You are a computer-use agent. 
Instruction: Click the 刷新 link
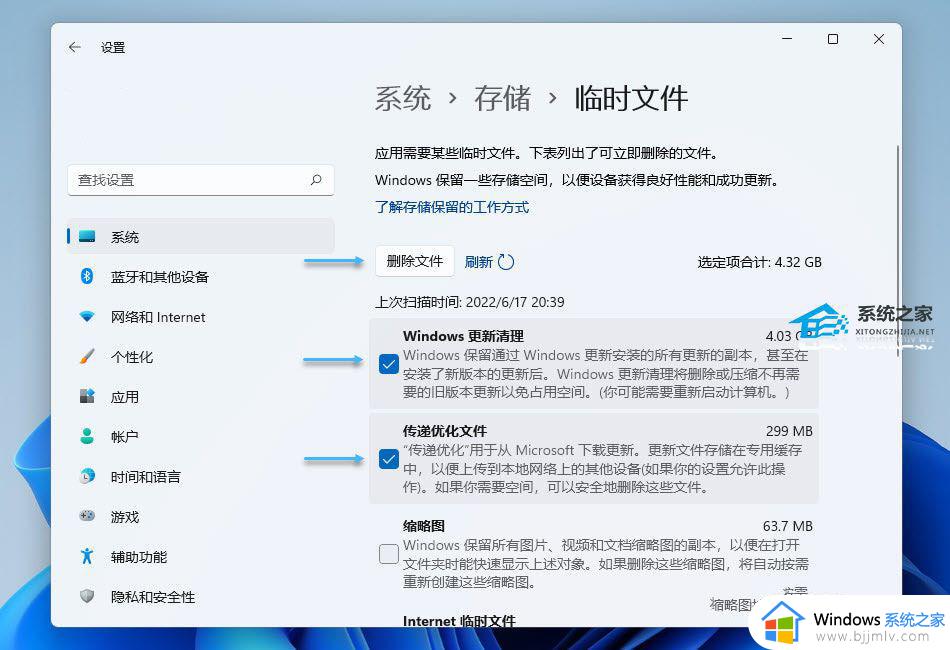coord(478,262)
